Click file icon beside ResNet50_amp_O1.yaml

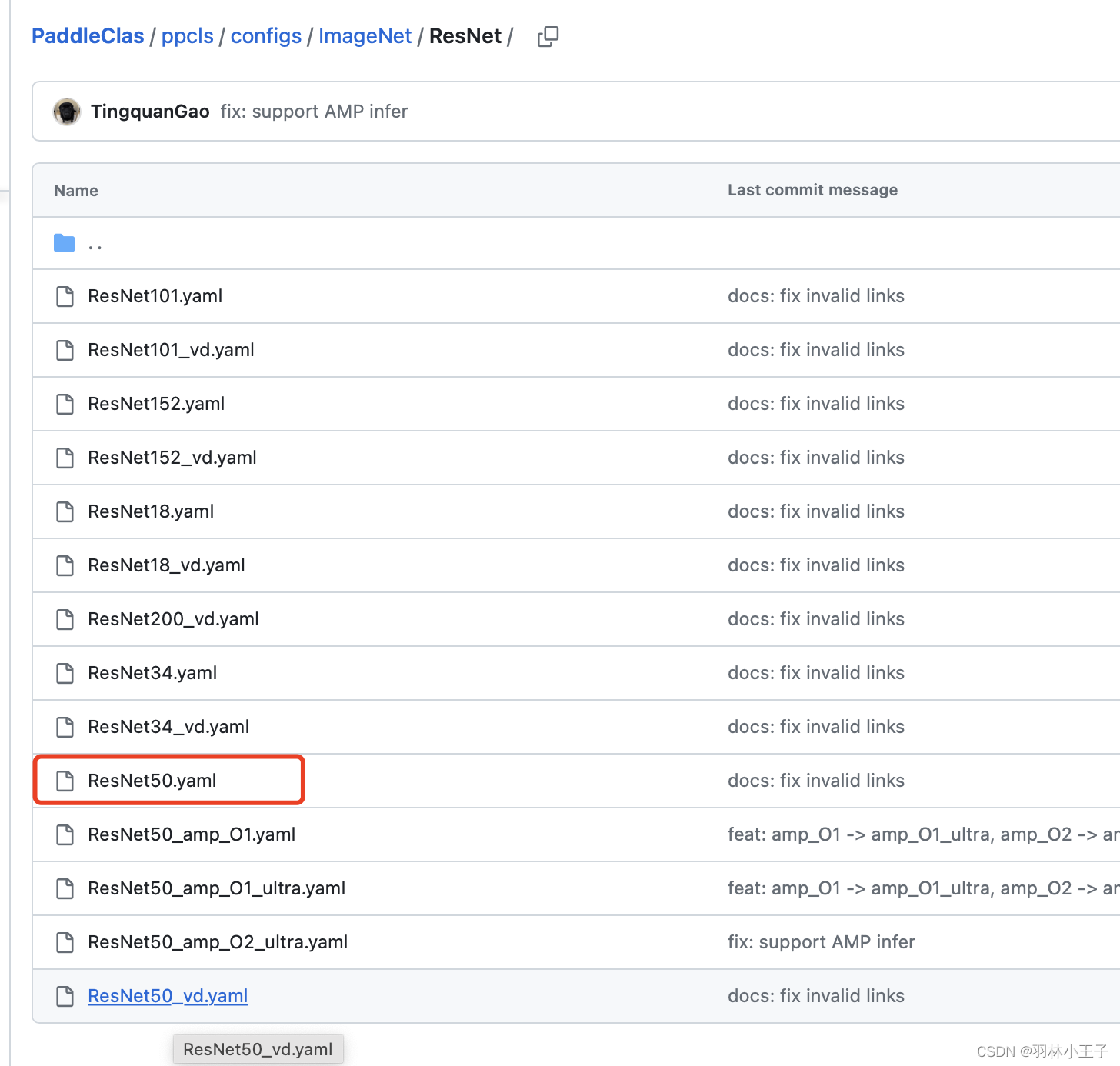coord(65,834)
